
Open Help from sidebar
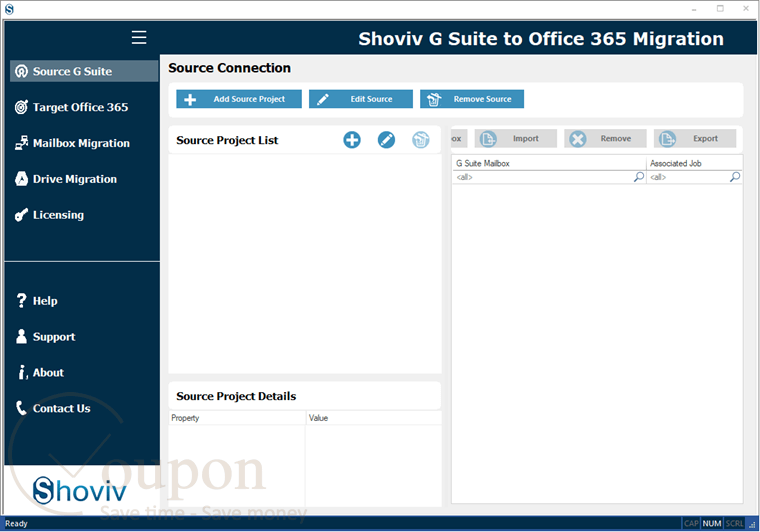click(45, 301)
